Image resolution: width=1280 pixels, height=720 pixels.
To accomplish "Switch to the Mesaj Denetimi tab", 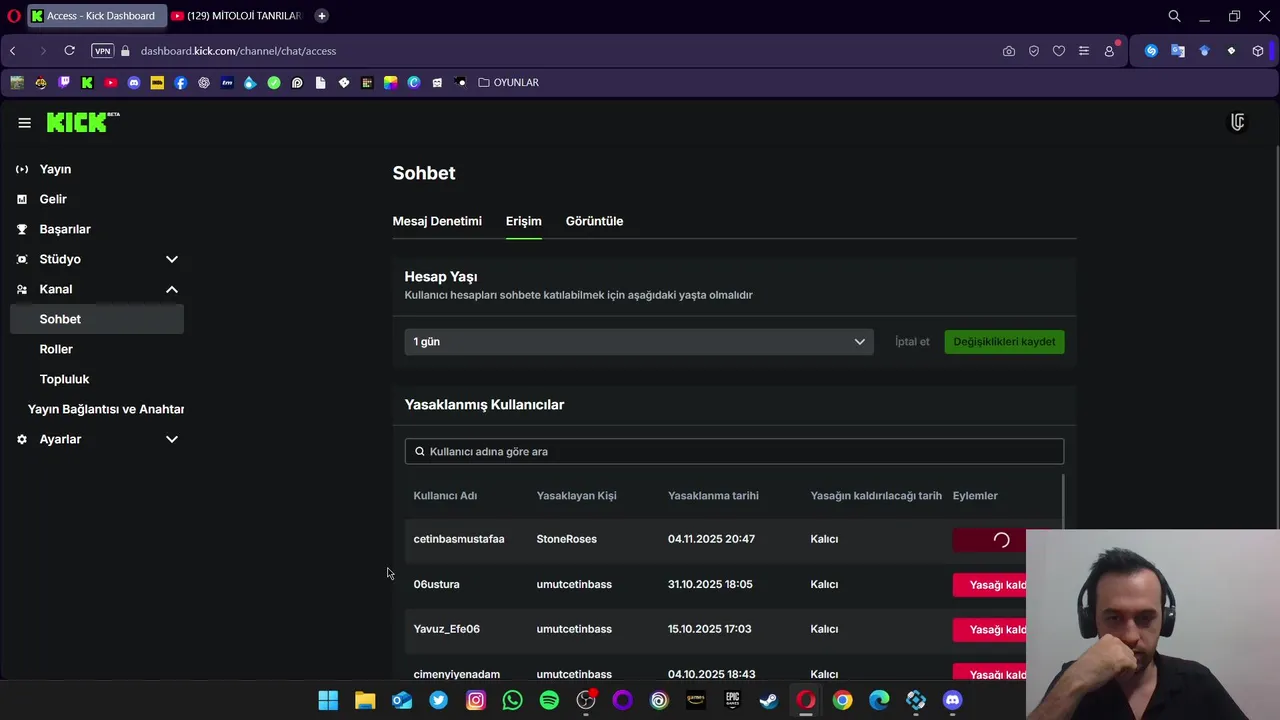I will pyautogui.click(x=437, y=221).
